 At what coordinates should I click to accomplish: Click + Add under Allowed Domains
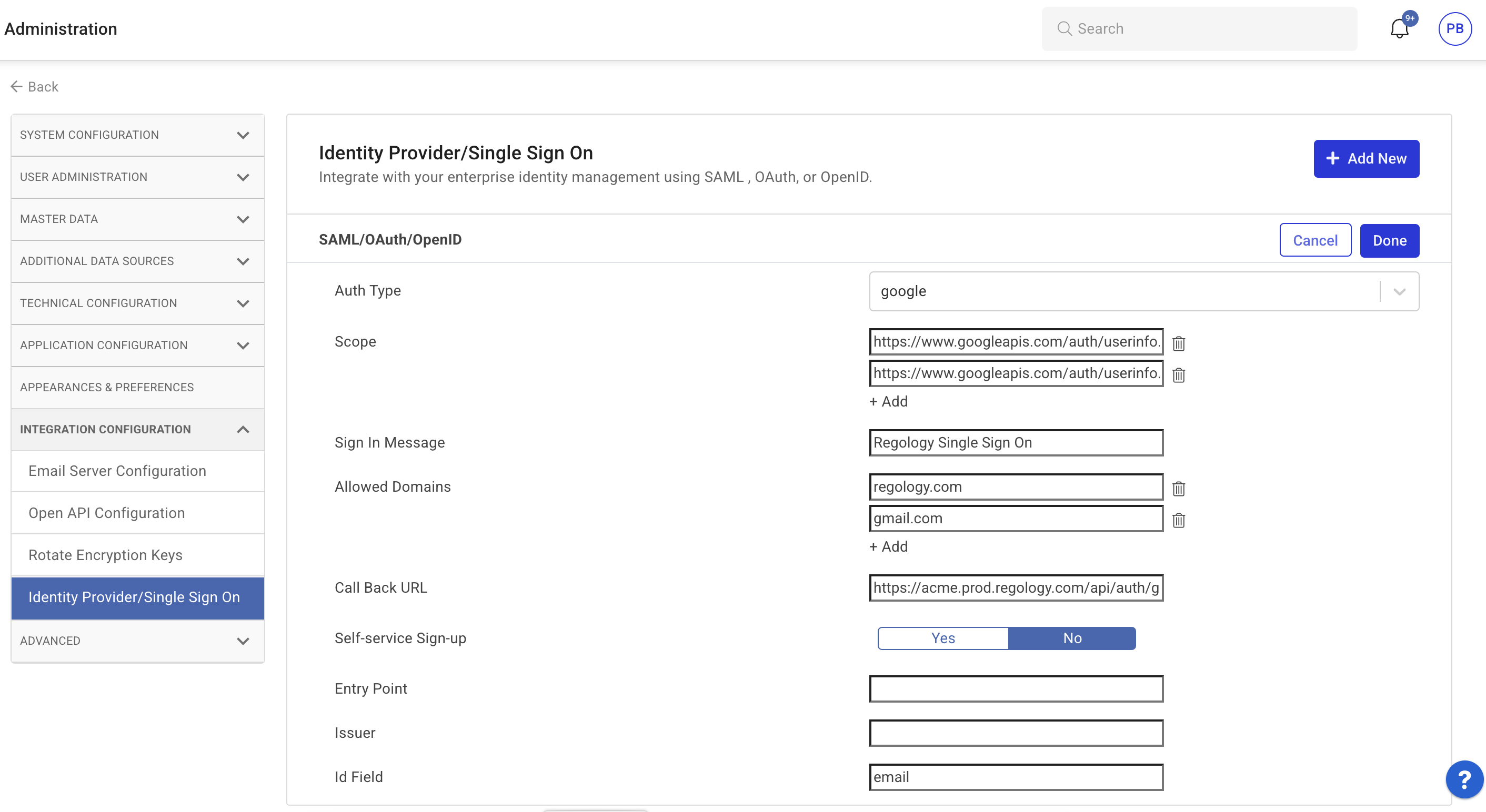(x=888, y=546)
